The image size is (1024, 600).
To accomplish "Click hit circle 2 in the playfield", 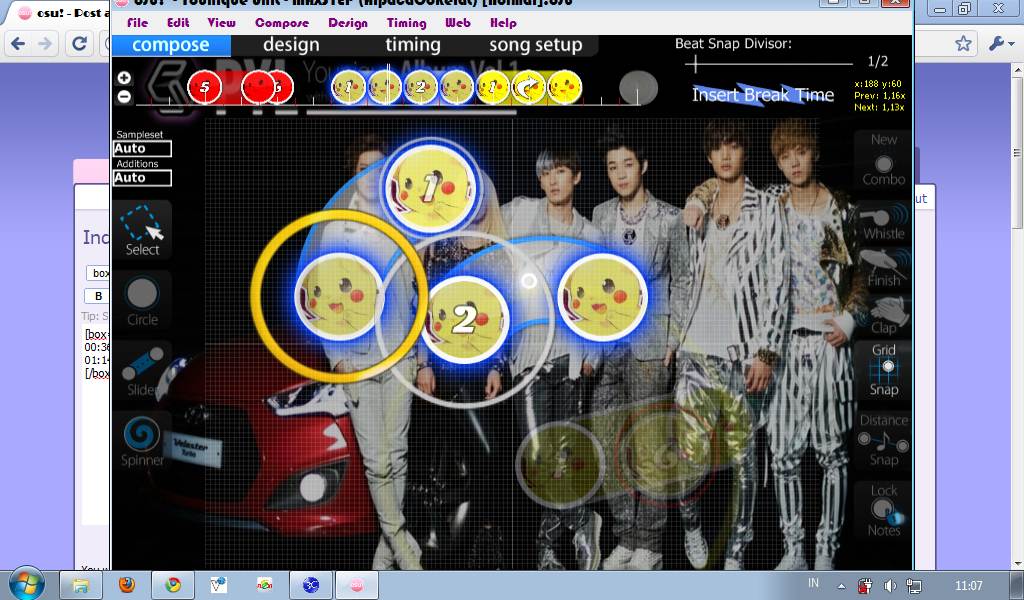I will pyautogui.click(x=463, y=320).
